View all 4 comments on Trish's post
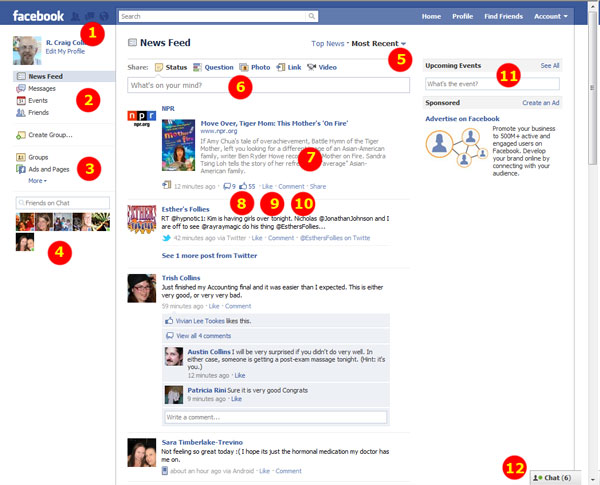 [x=204, y=336]
